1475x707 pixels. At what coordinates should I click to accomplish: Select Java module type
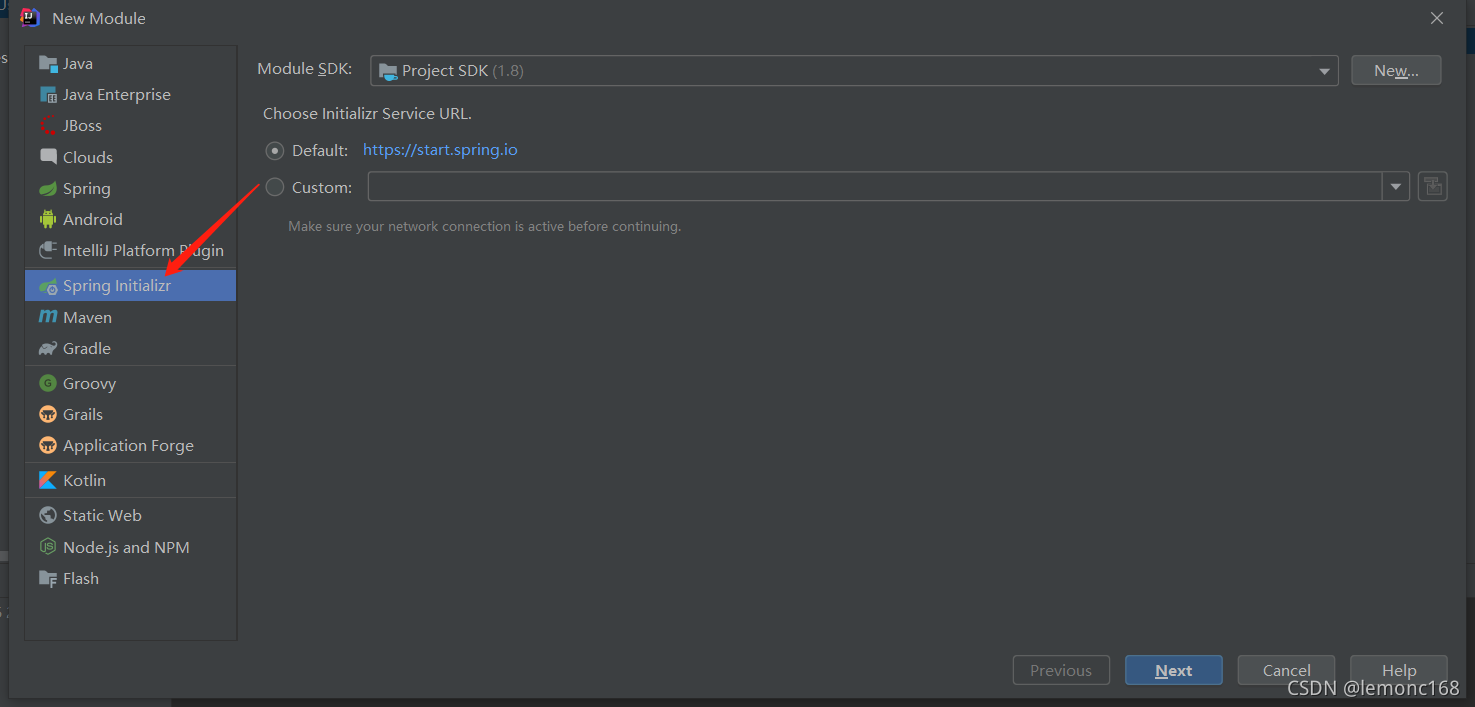point(131,64)
